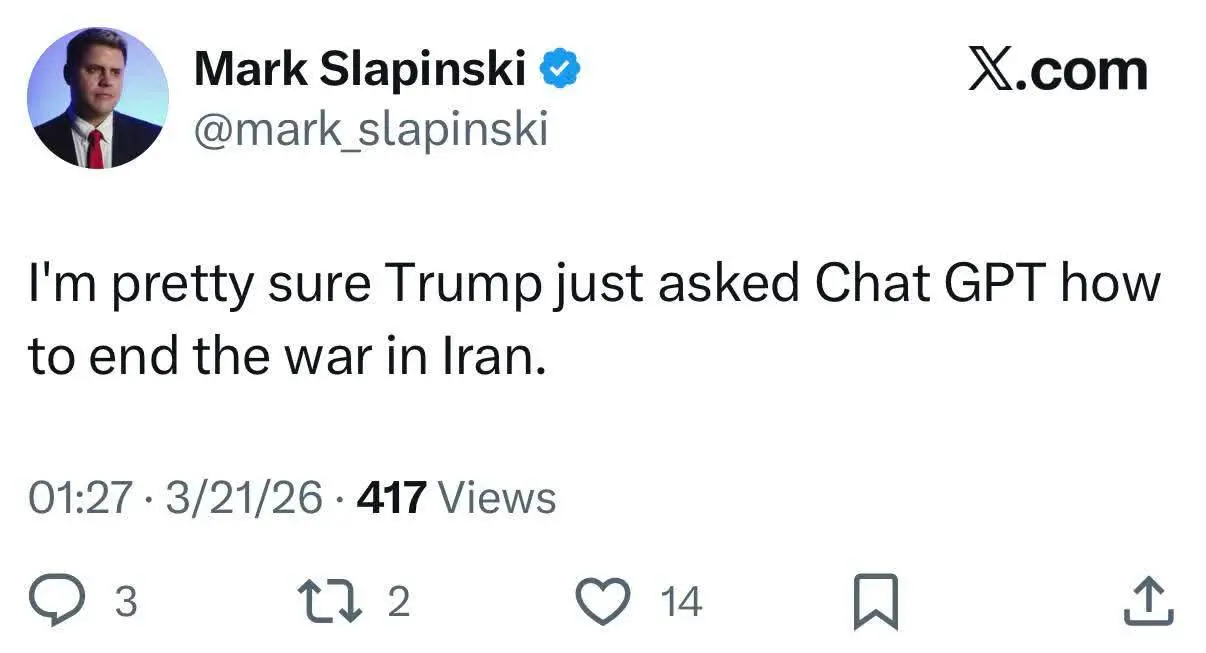Screen dimensions: 1206x653
Task: Click the 01:27 timestamp
Action: pos(80,498)
